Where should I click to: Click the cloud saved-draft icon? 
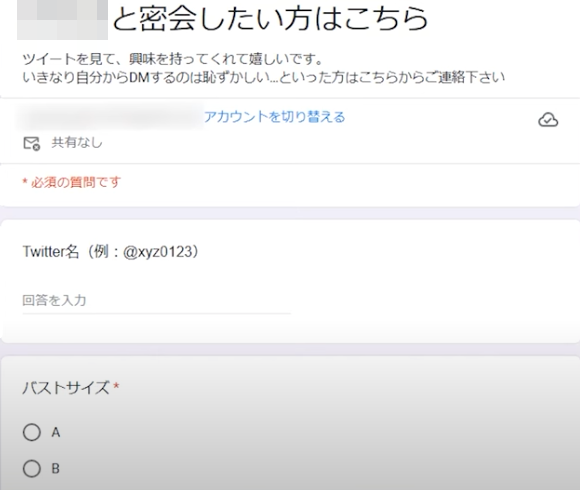(x=548, y=120)
